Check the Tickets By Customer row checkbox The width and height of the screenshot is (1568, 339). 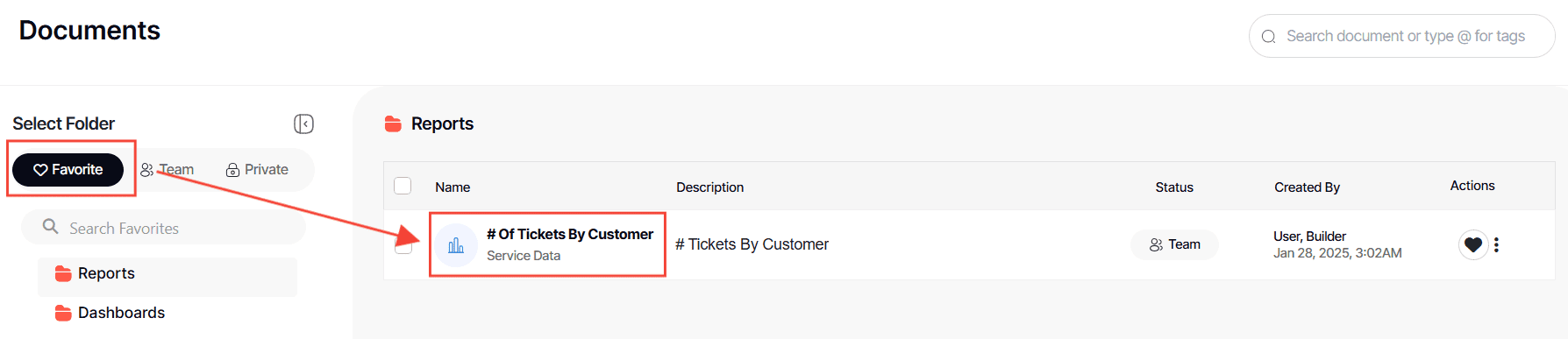click(403, 246)
